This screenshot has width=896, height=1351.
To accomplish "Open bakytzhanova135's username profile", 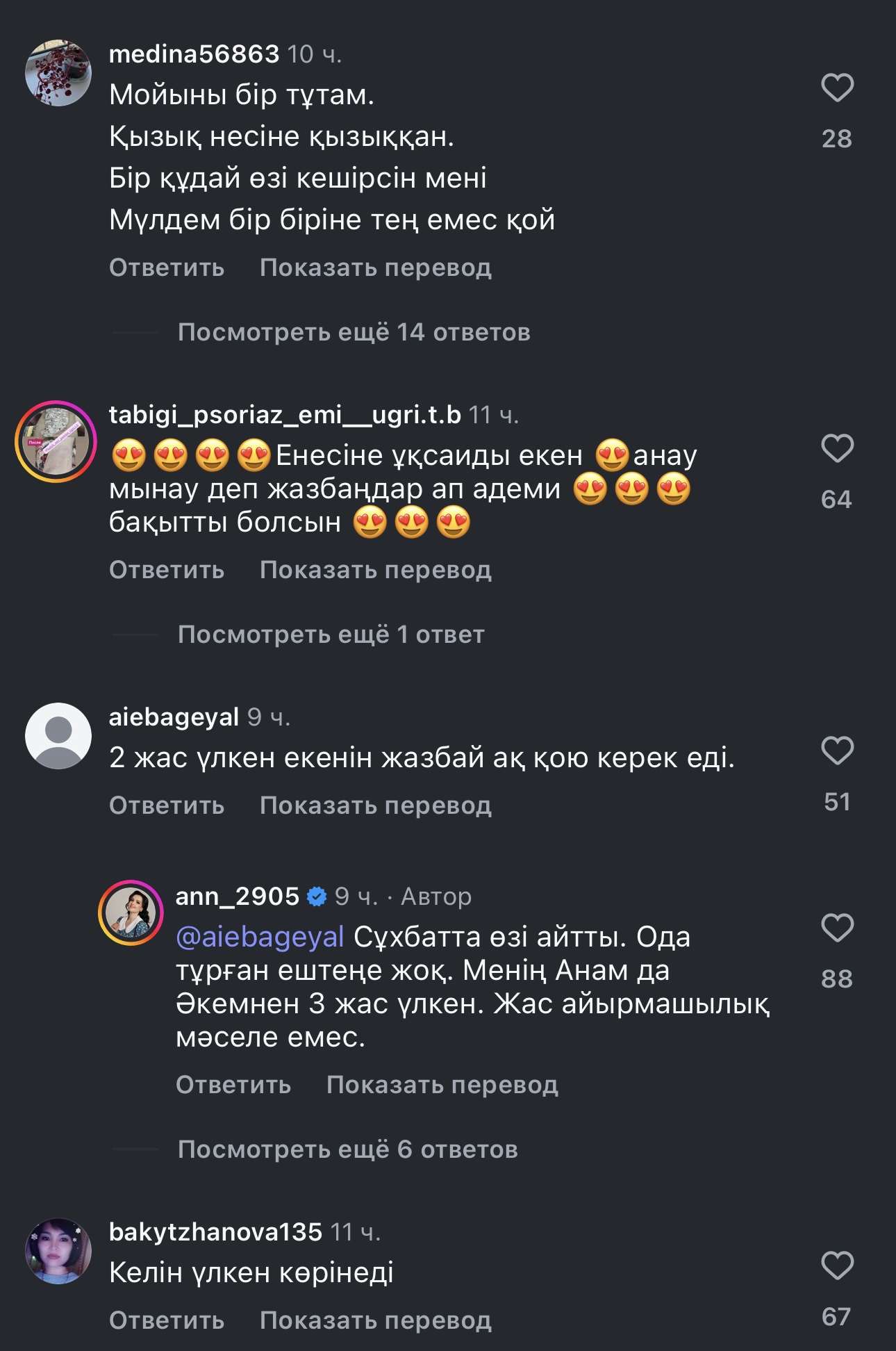I will click(215, 1232).
